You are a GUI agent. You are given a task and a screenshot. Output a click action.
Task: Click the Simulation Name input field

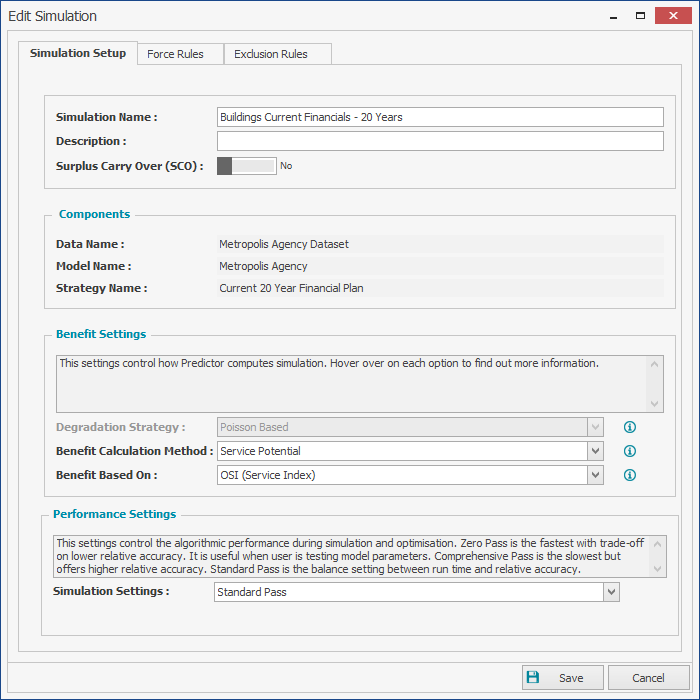point(440,117)
